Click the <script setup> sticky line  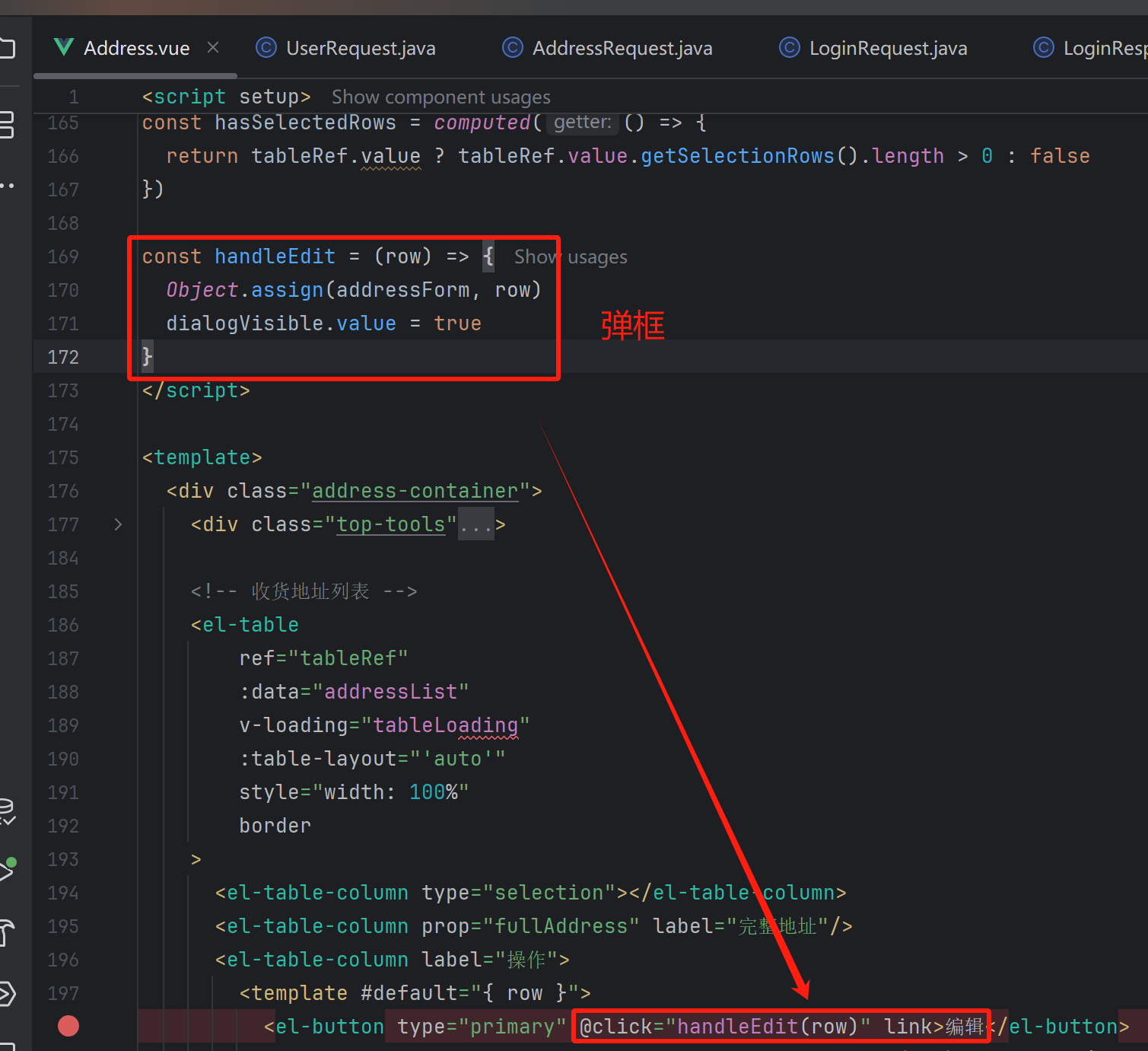click(x=227, y=97)
